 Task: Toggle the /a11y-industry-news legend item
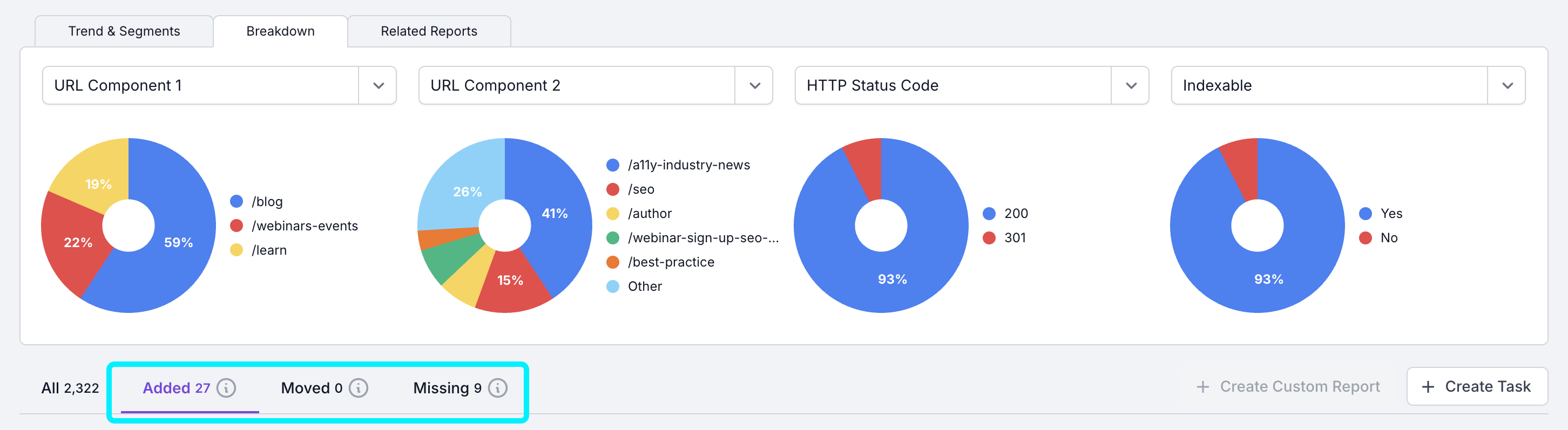point(679,165)
